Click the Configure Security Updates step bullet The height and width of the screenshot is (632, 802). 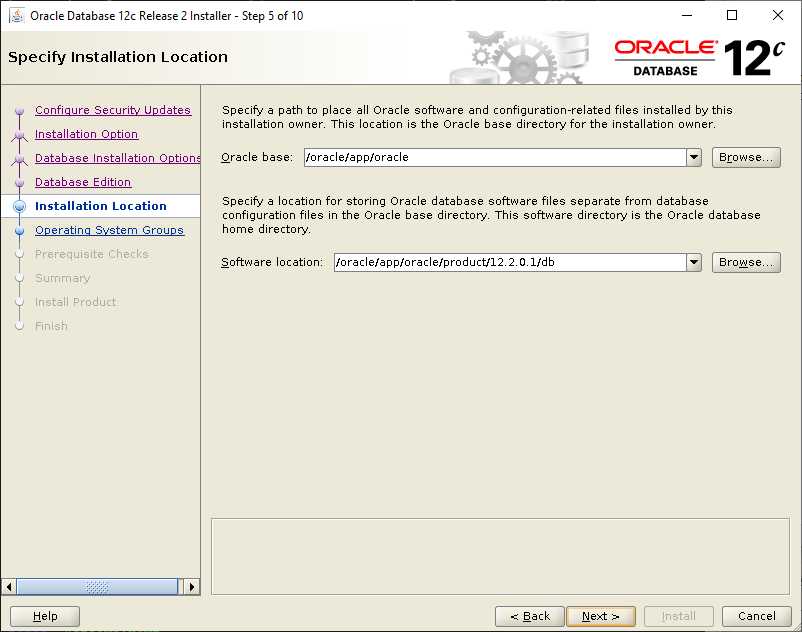click(19, 110)
